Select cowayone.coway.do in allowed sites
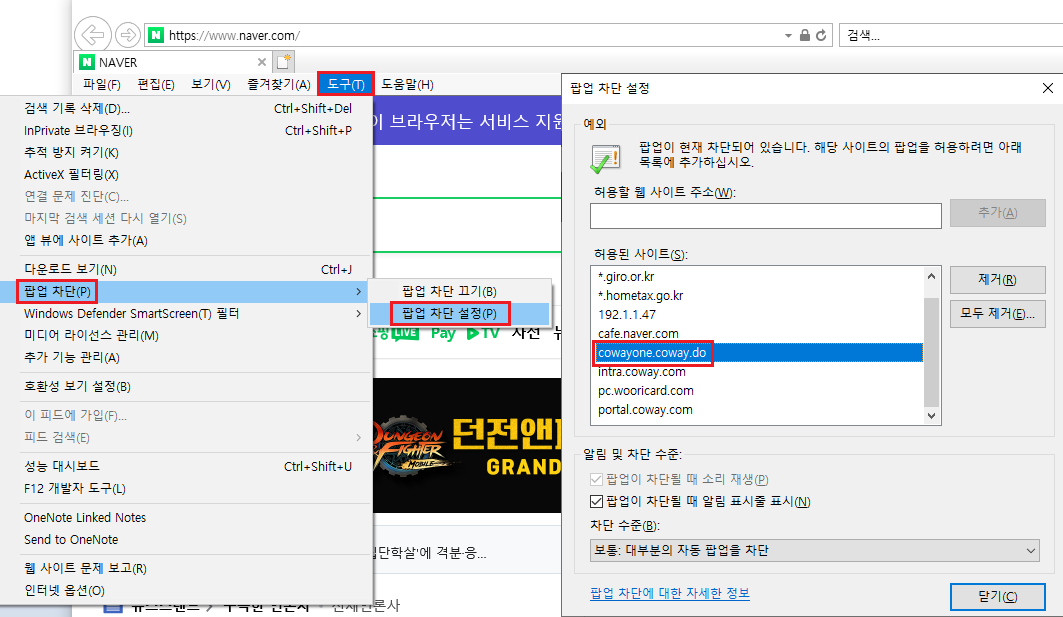 coord(757,353)
